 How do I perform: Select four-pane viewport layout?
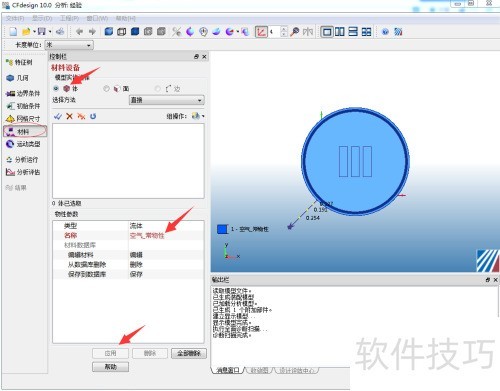point(366,32)
